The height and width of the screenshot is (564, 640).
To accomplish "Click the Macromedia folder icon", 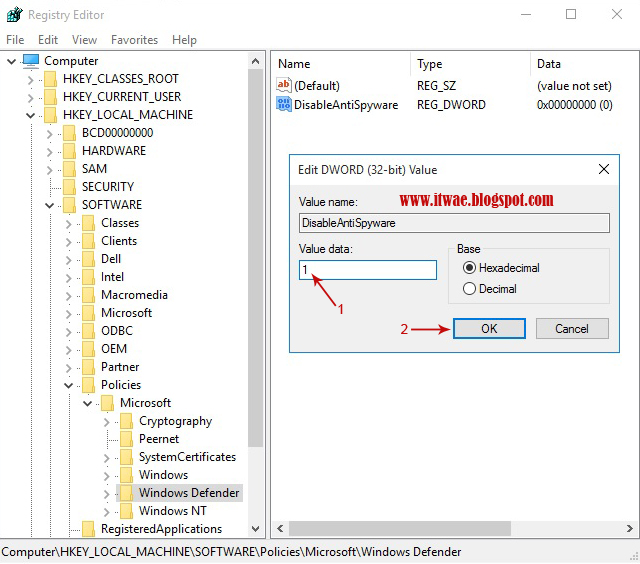I will (89, 295).
